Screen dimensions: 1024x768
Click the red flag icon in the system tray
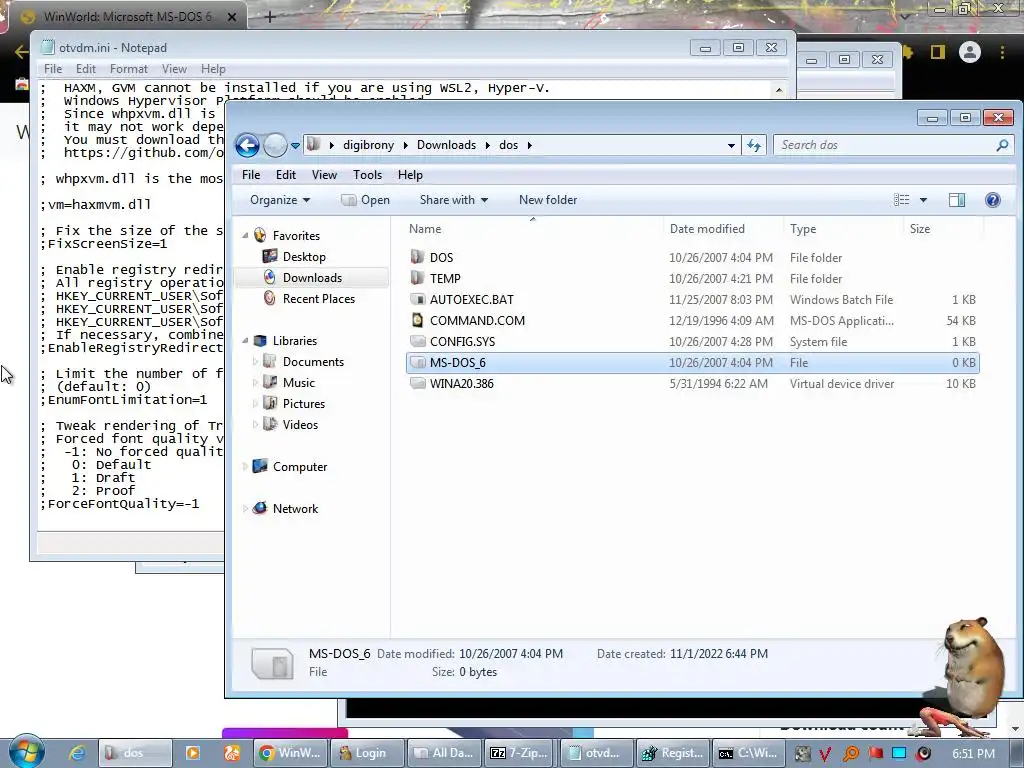coord(875,754)
